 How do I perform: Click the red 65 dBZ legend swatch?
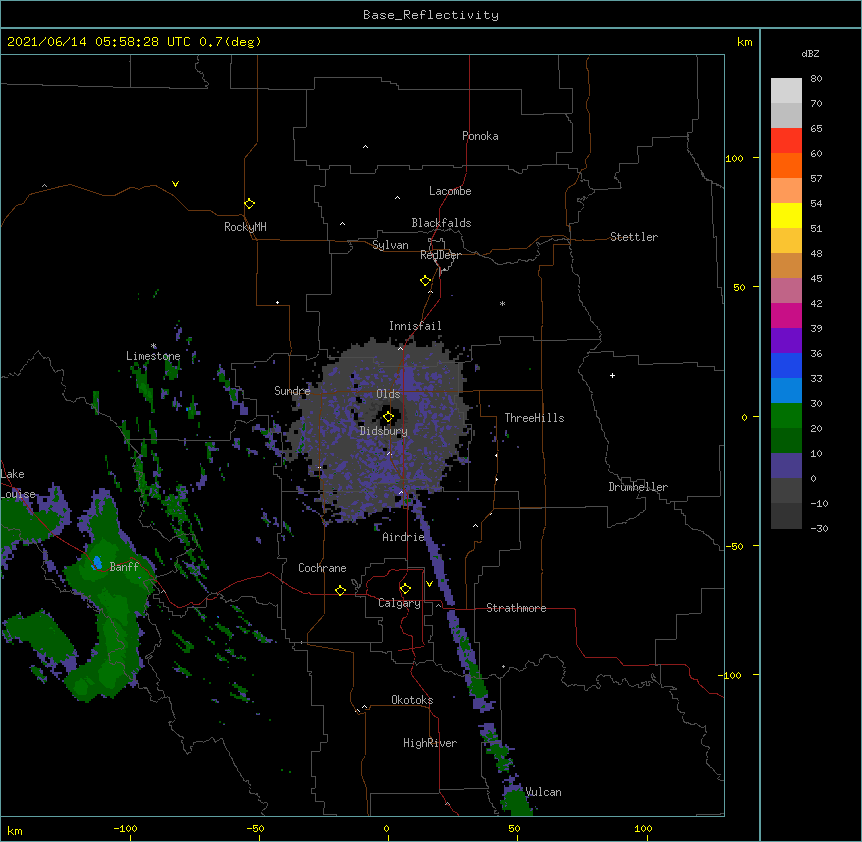coord(786,141)
